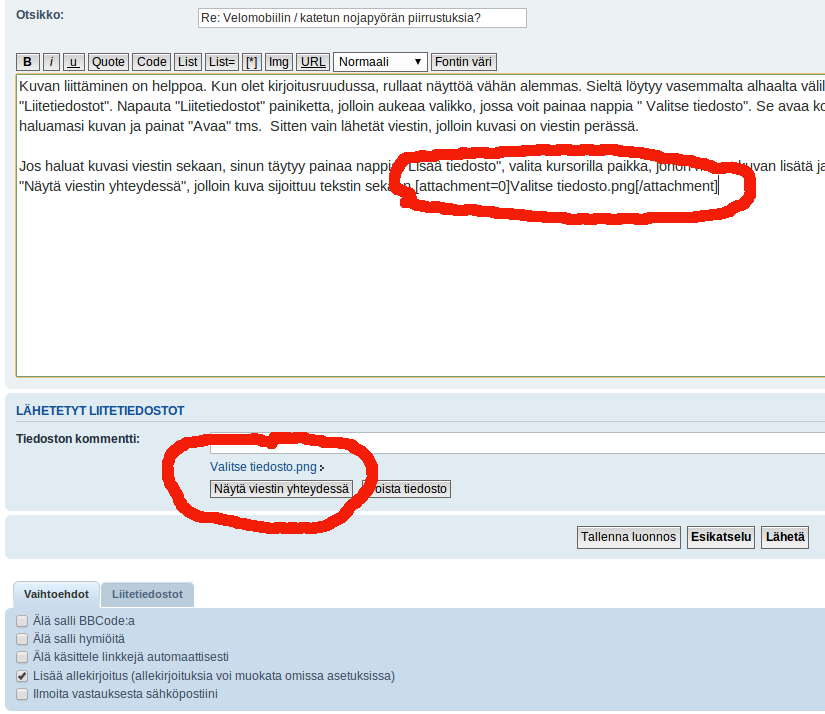Image resolution: width=825 pixels, height=714 pixels.
Task: Uncheck the Lisää allekirjoitus checkbox
Action: (22, 676)
